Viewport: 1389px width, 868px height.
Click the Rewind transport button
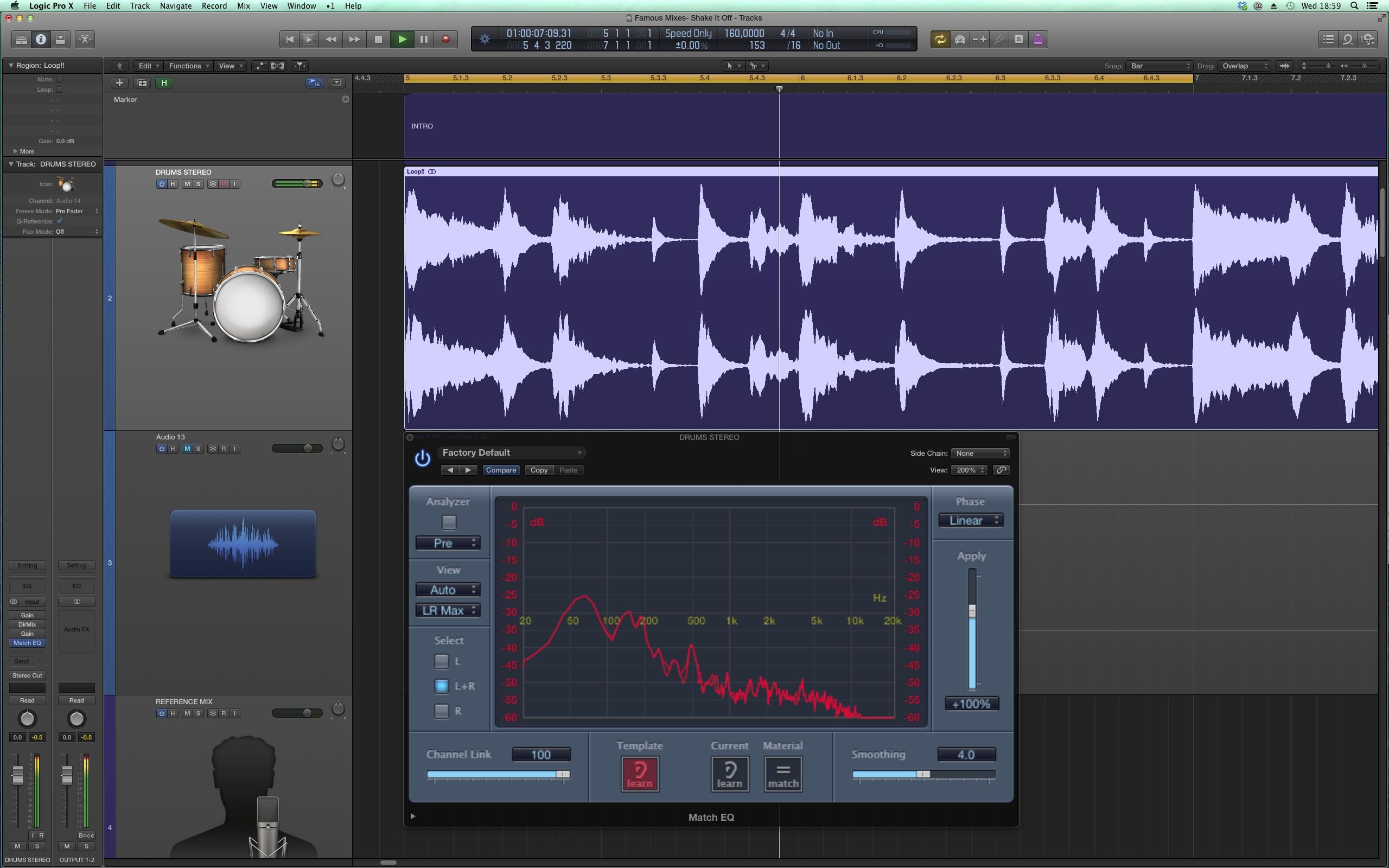[x=331, y=39]
